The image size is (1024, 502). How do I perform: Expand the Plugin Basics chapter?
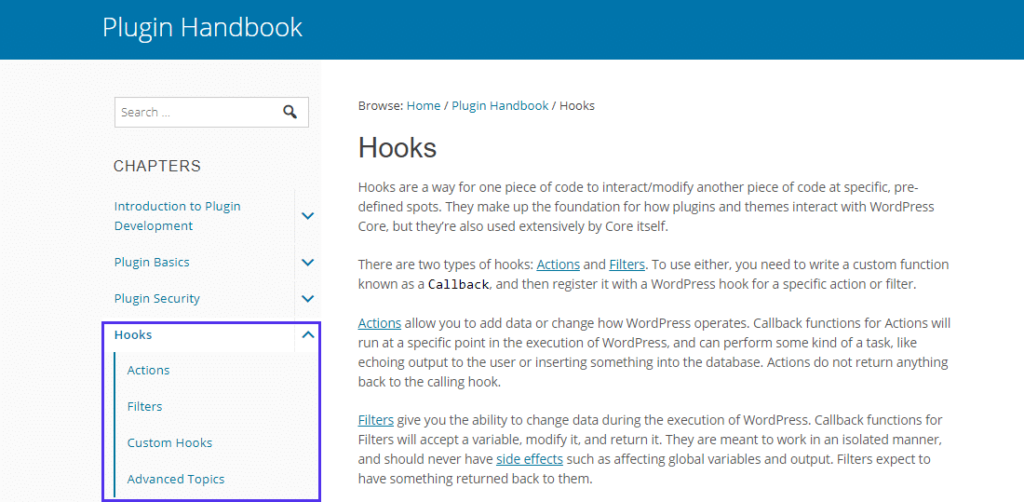tap(308, 262)
